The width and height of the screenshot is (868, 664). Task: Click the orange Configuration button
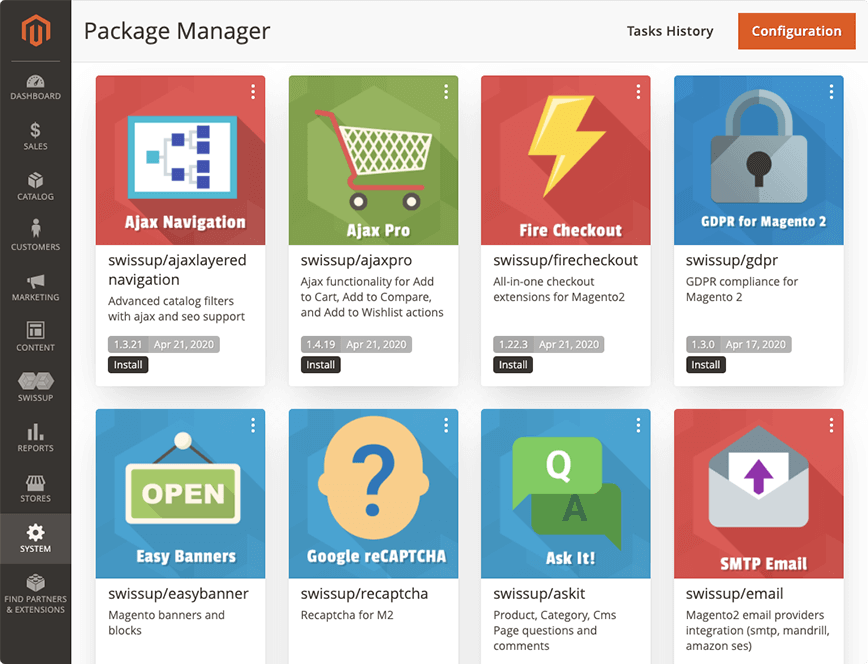(796, 31)
